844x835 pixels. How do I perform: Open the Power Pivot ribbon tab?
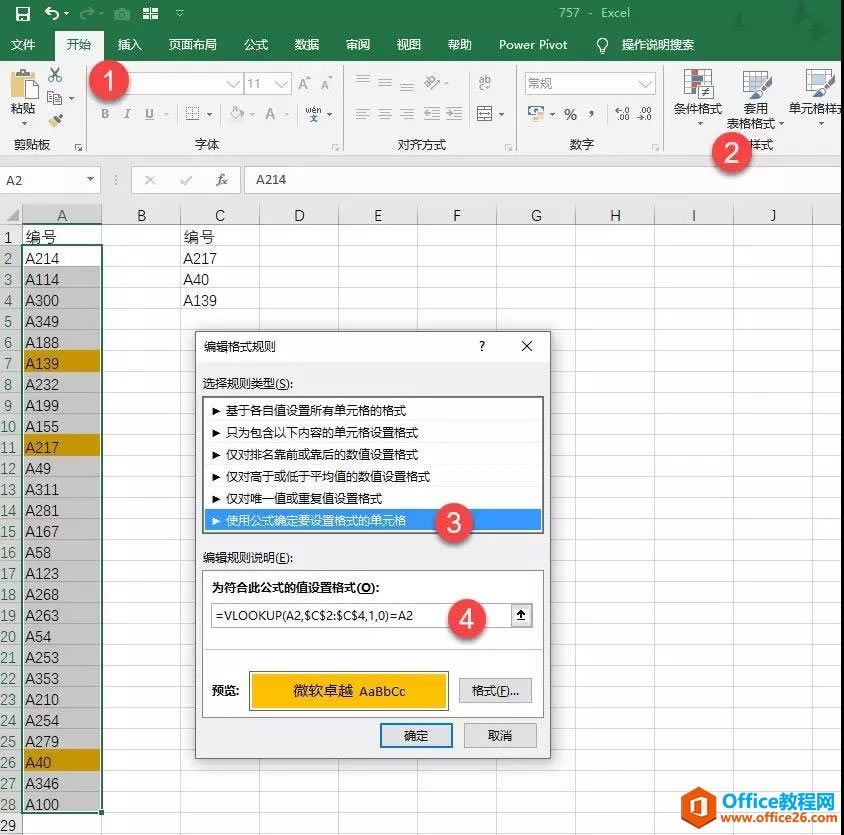pos(532,44)
